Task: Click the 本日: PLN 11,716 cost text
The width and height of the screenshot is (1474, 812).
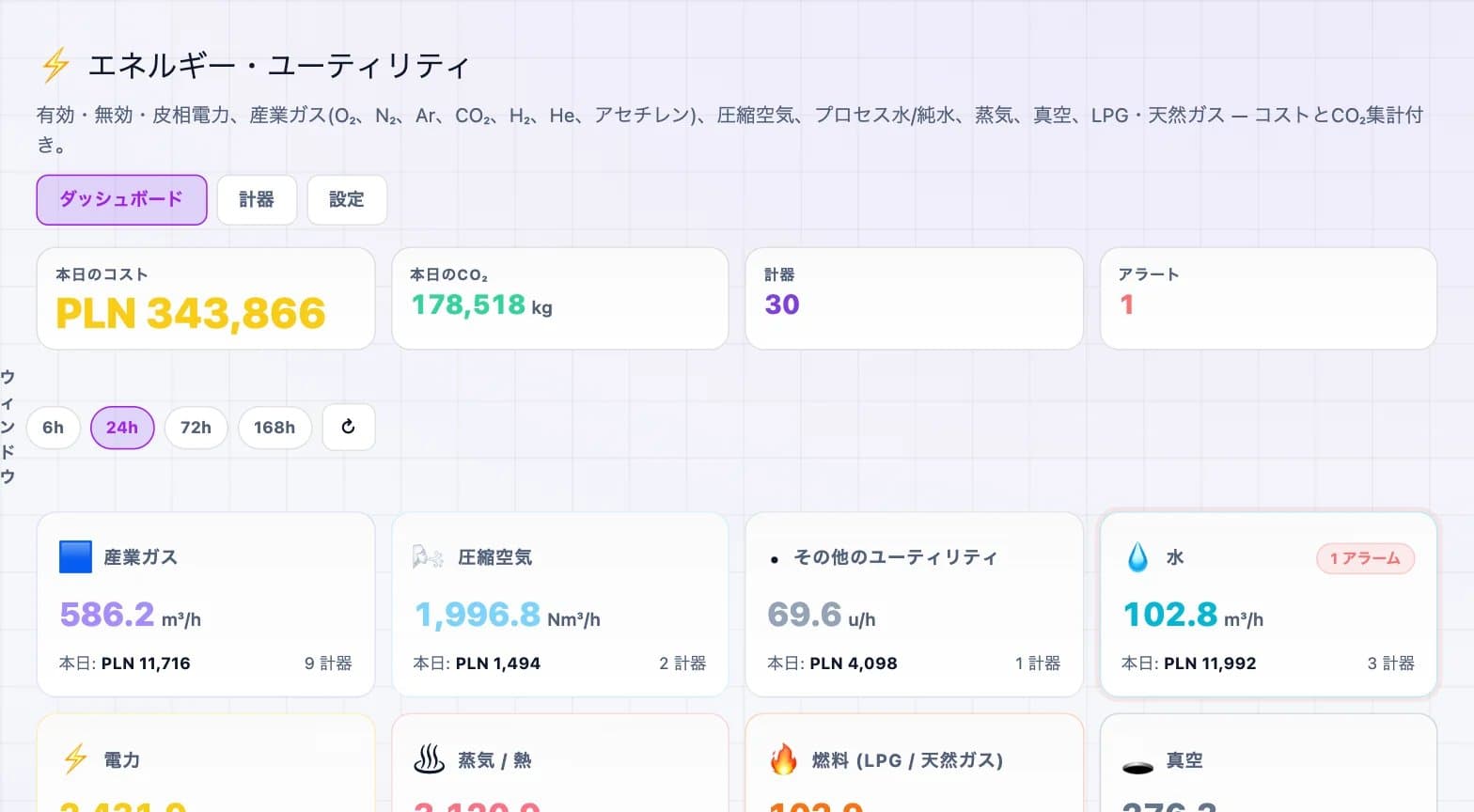Action: pyautogui.click(x=125, y=664)
